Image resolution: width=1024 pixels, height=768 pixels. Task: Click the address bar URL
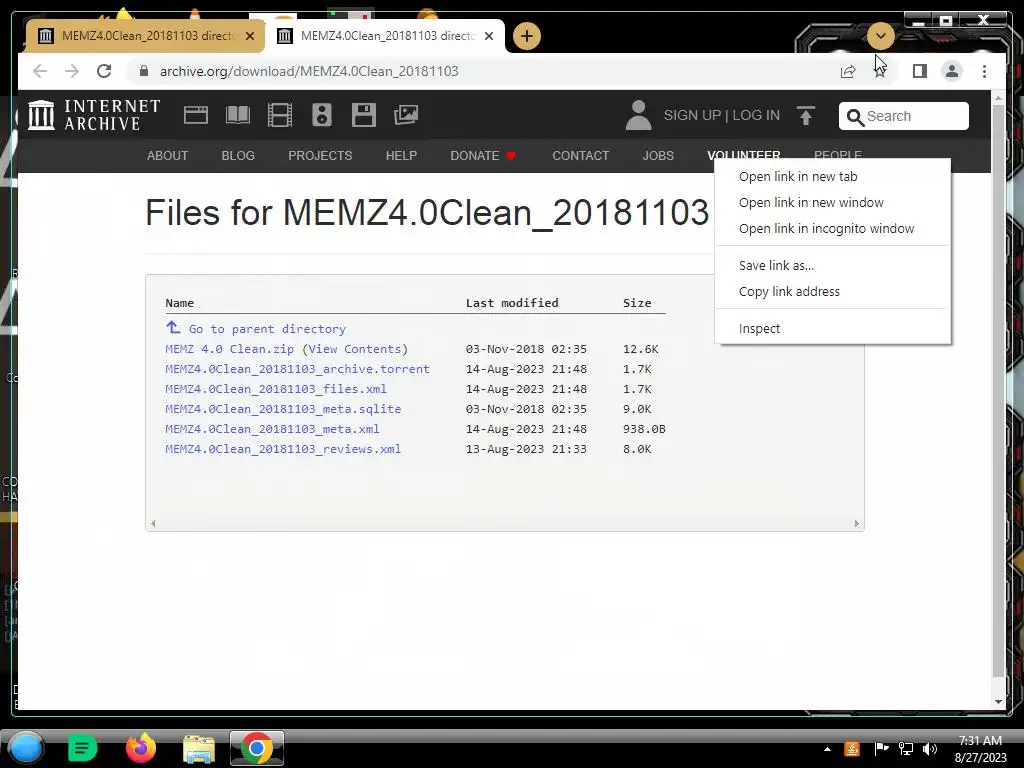point(309,71)
